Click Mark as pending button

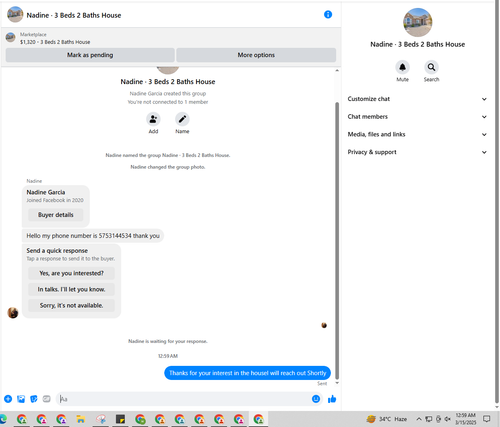90,55
